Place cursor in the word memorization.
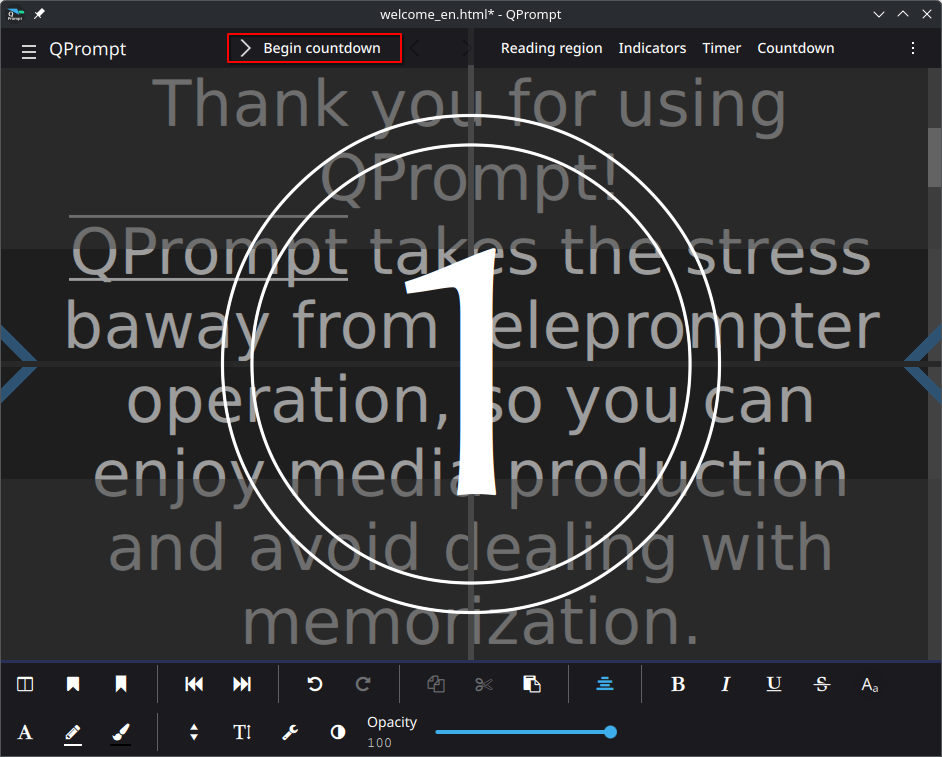 (x=471, y=621)
